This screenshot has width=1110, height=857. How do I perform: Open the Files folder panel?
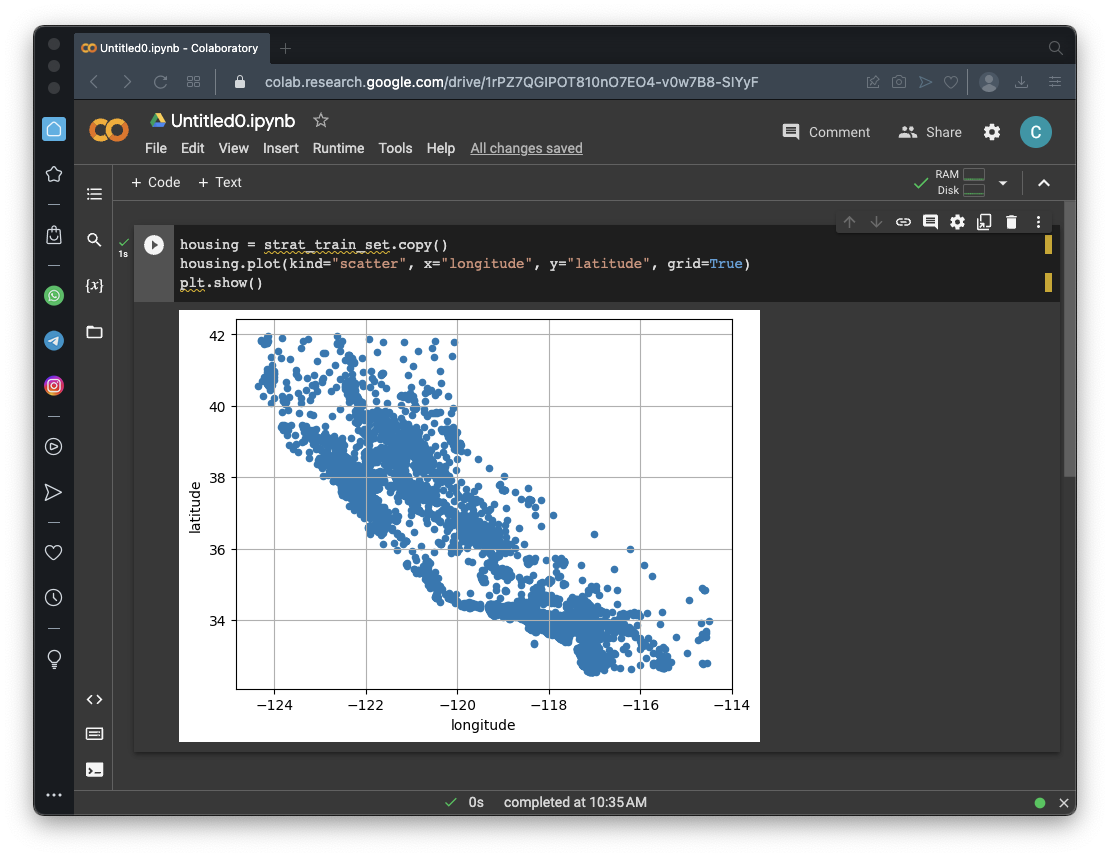pos(94,332)
